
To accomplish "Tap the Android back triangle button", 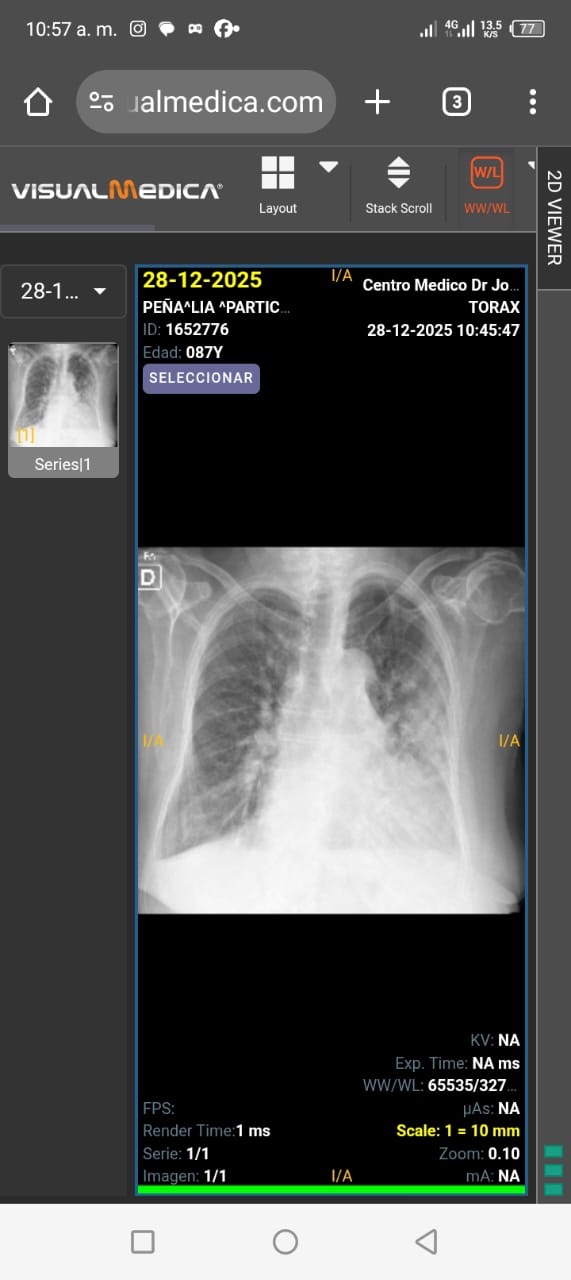I will [426, 1242].
